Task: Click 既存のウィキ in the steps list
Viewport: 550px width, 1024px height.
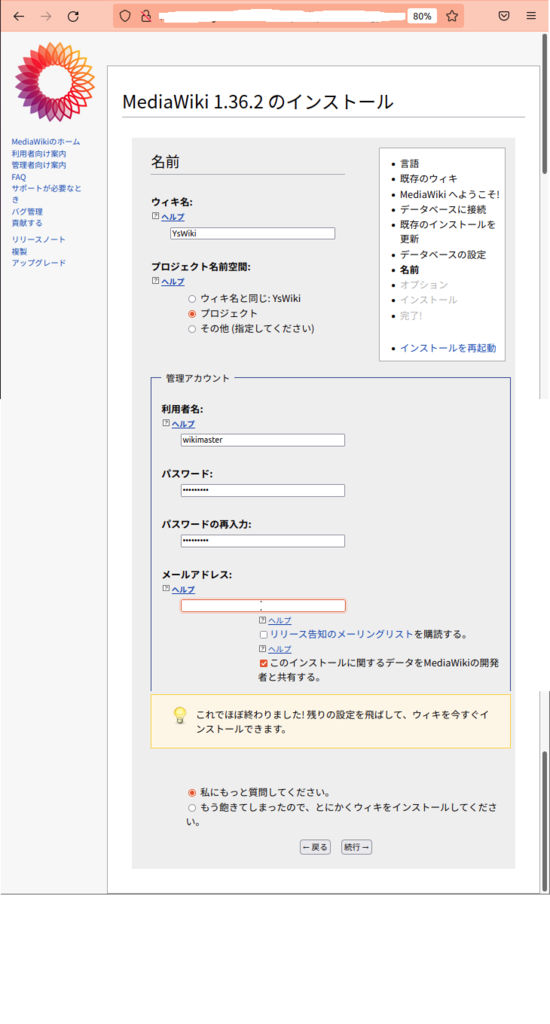Action: [x=429, y=179]
